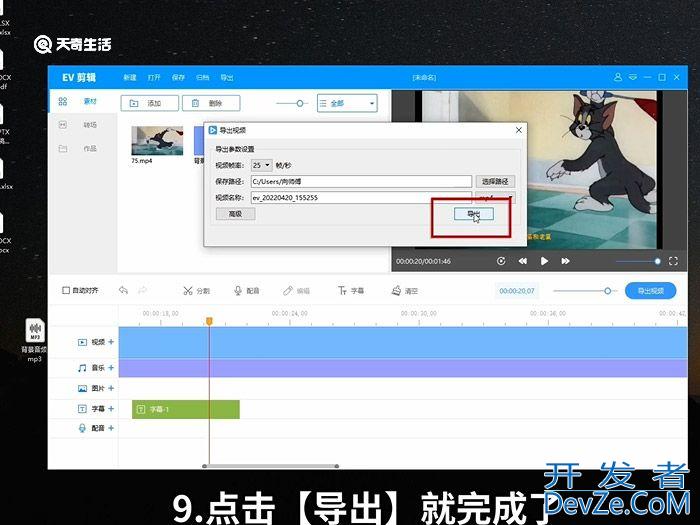The height and width of the screenshot is (525, 700).
Task: Select the 背景音乐 mp3 file on desktop
Action: [34, 339]
